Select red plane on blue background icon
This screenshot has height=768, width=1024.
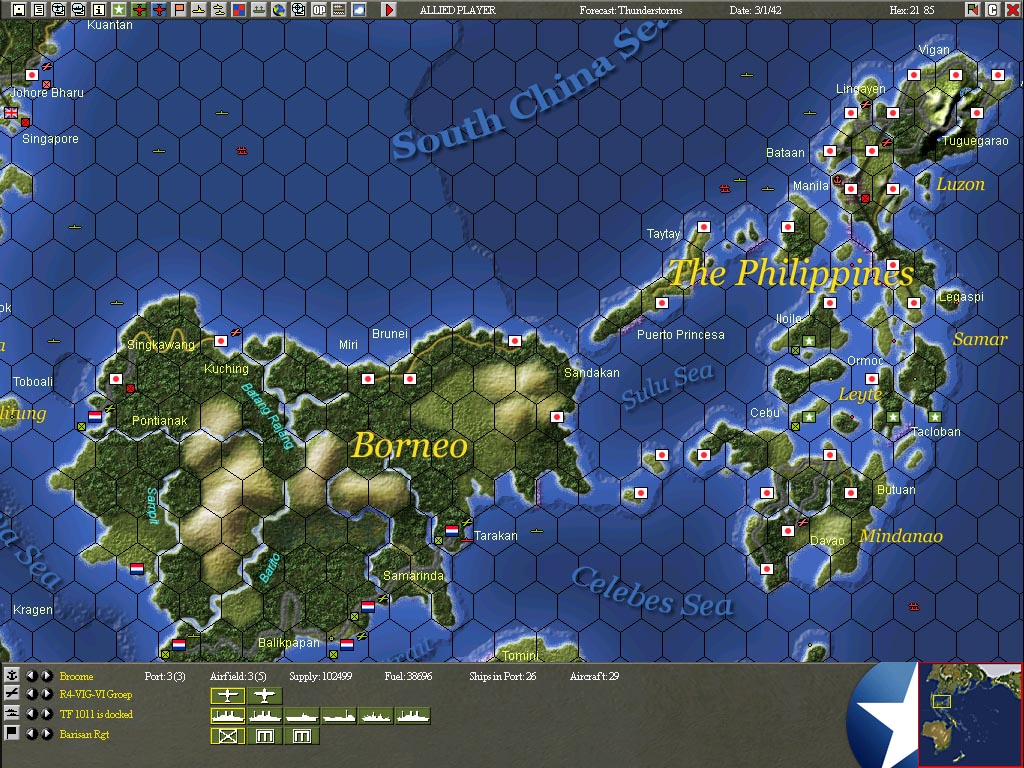(159, 9)
